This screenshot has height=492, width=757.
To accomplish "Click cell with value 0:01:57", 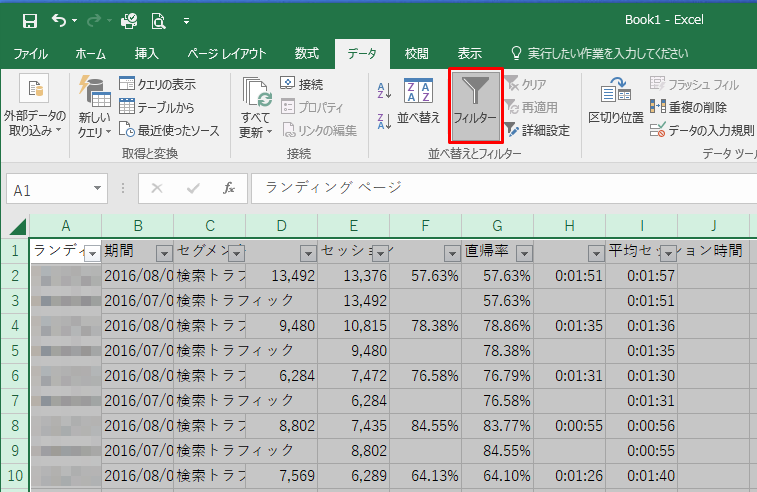I will click(x=642, y=276).
